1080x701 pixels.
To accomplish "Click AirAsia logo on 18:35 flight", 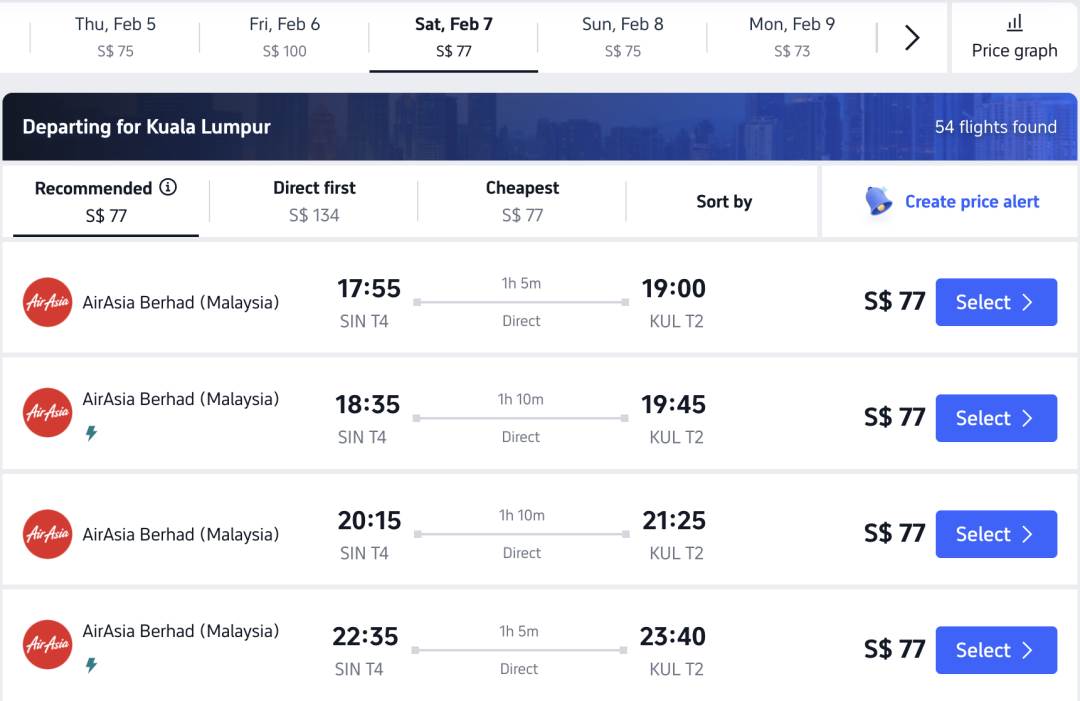I will pos(47,412).
